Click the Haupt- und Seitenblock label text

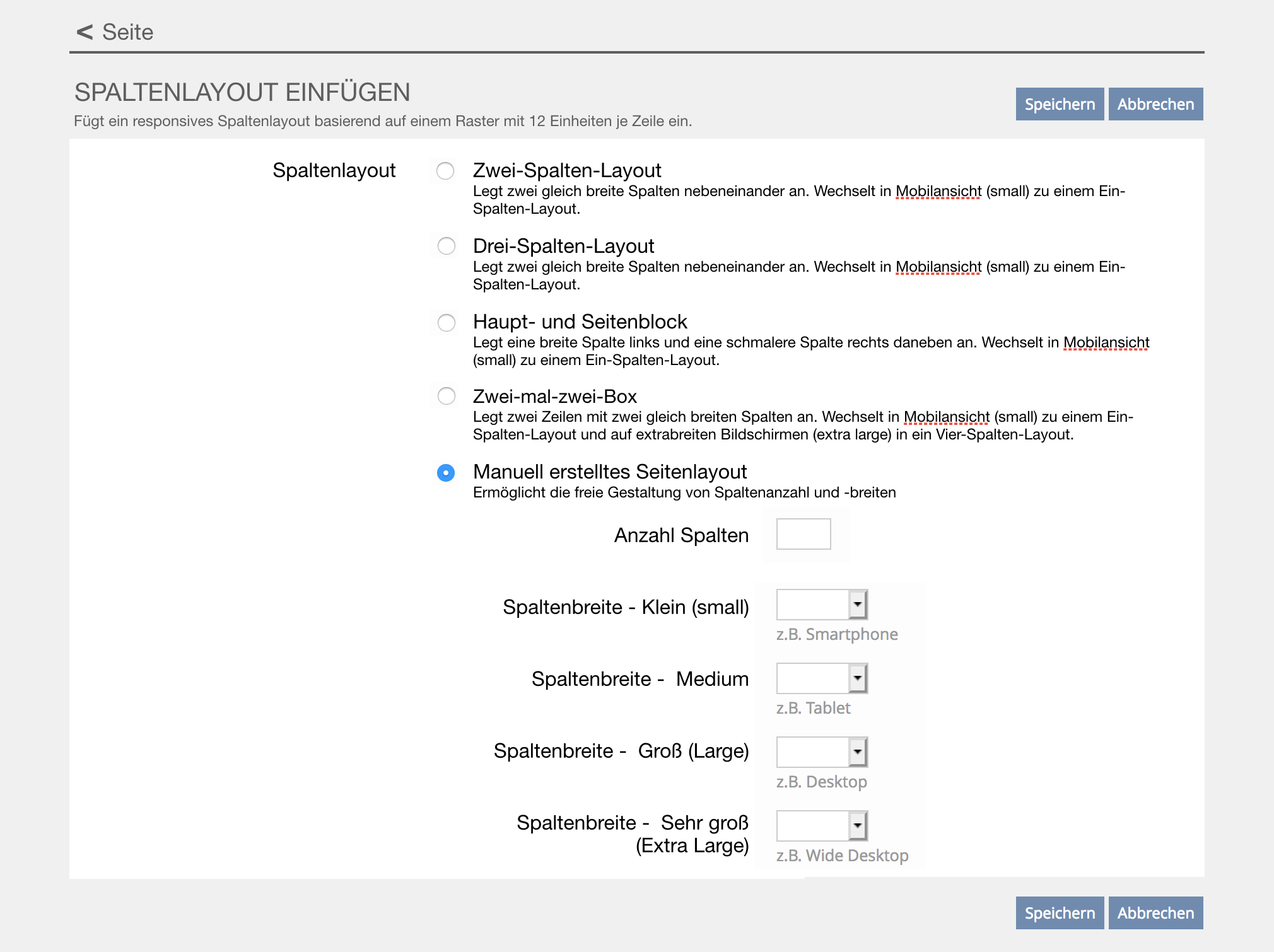(580, 322)
